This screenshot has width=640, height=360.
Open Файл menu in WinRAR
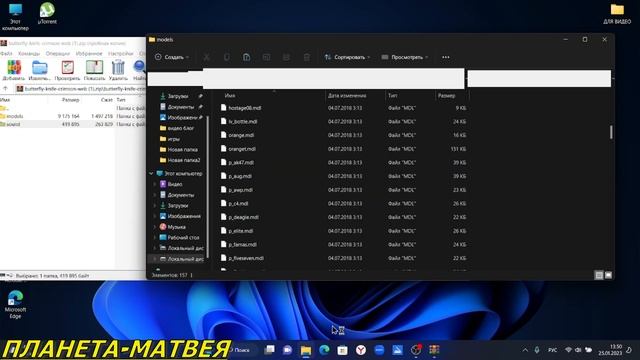click(x=6, y=53)
